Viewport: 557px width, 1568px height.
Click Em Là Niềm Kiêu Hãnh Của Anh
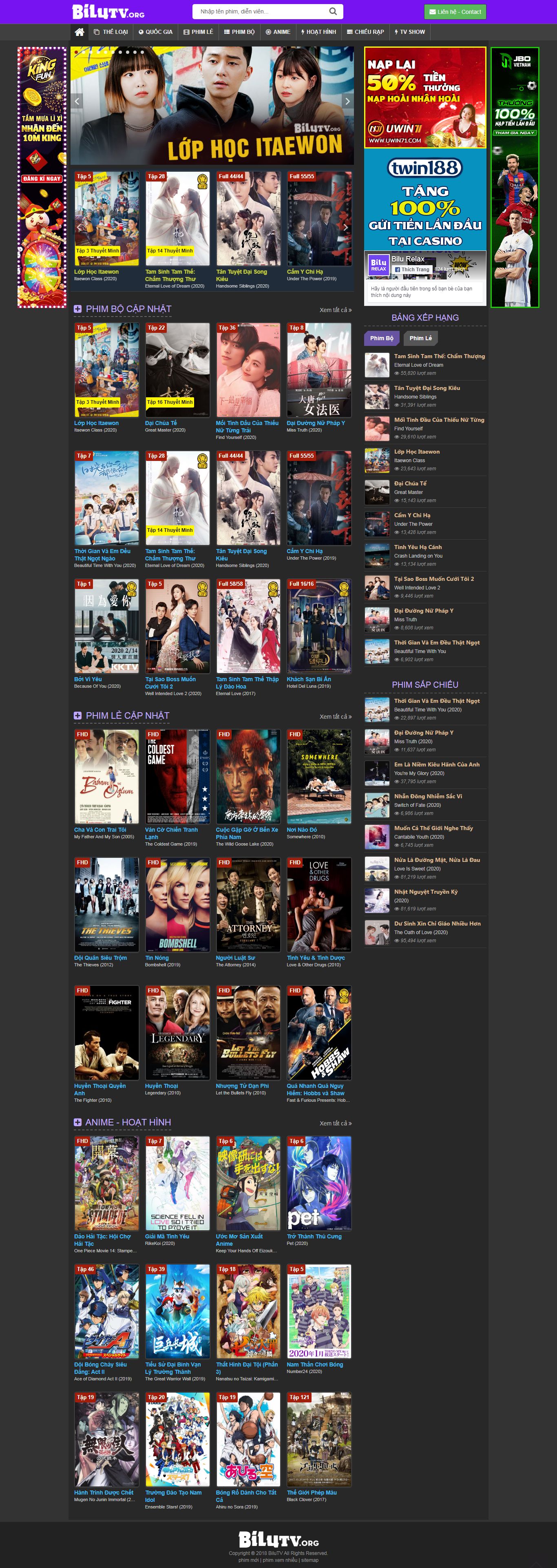pos(426,773)
